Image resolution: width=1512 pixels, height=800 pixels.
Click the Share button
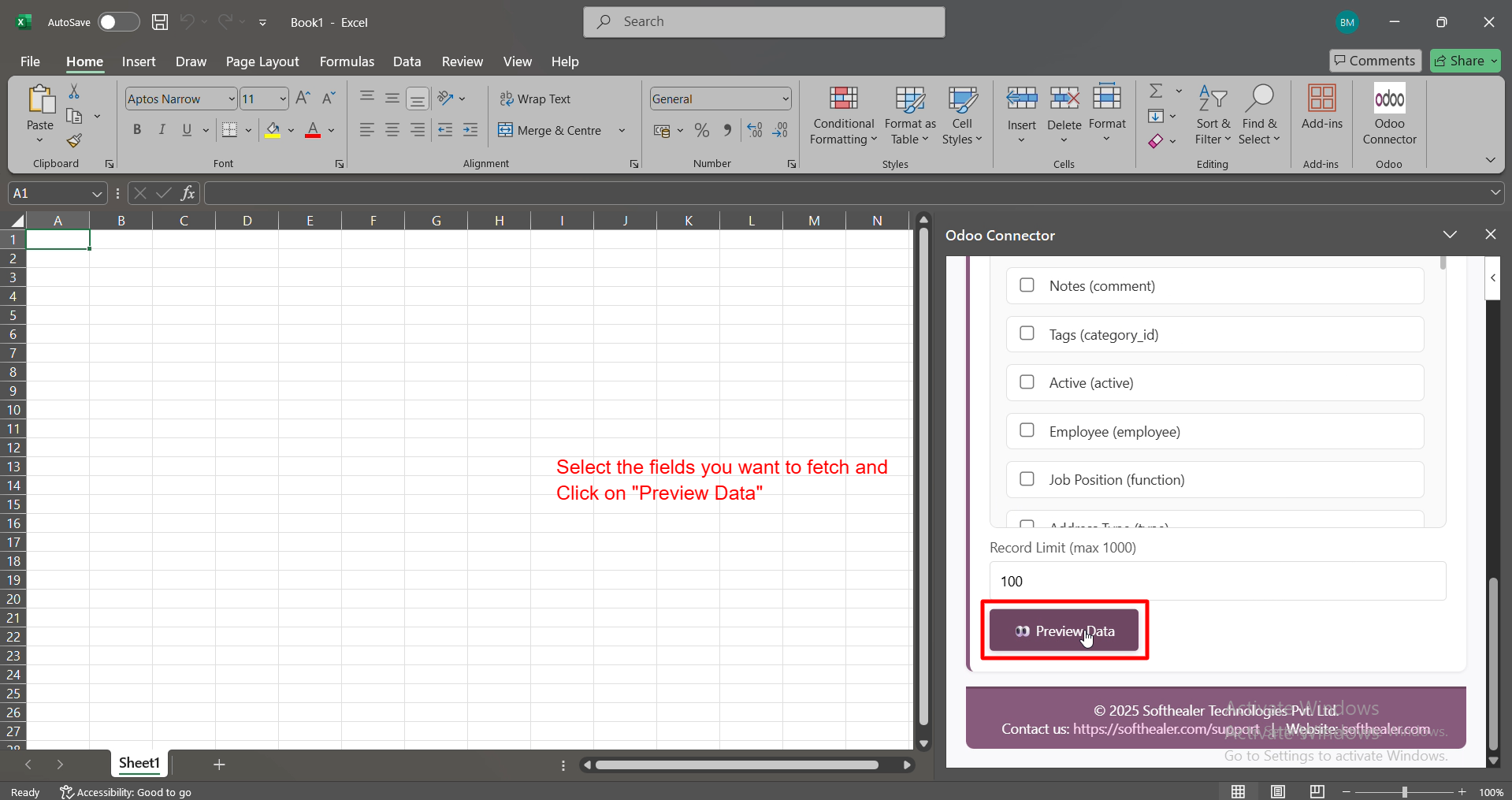tap(1465, 61)
